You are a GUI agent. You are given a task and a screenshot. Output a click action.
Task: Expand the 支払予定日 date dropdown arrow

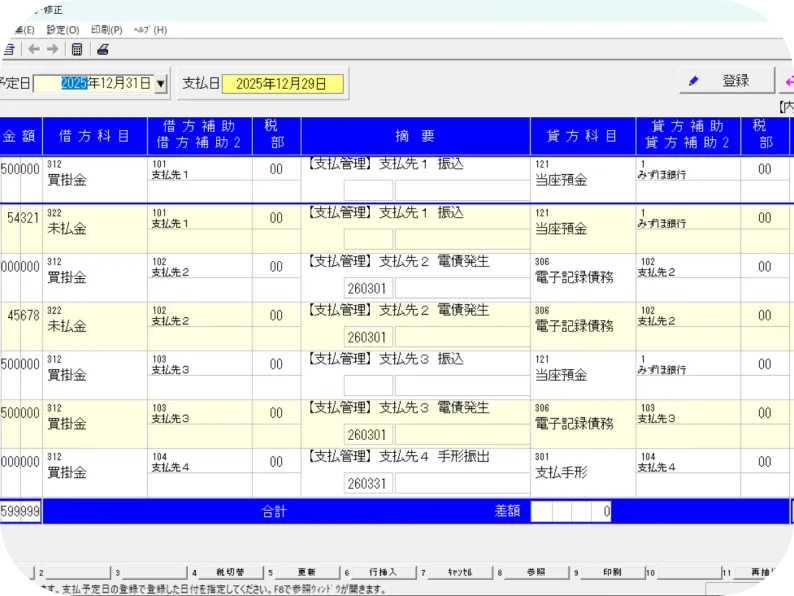[160, 84]
